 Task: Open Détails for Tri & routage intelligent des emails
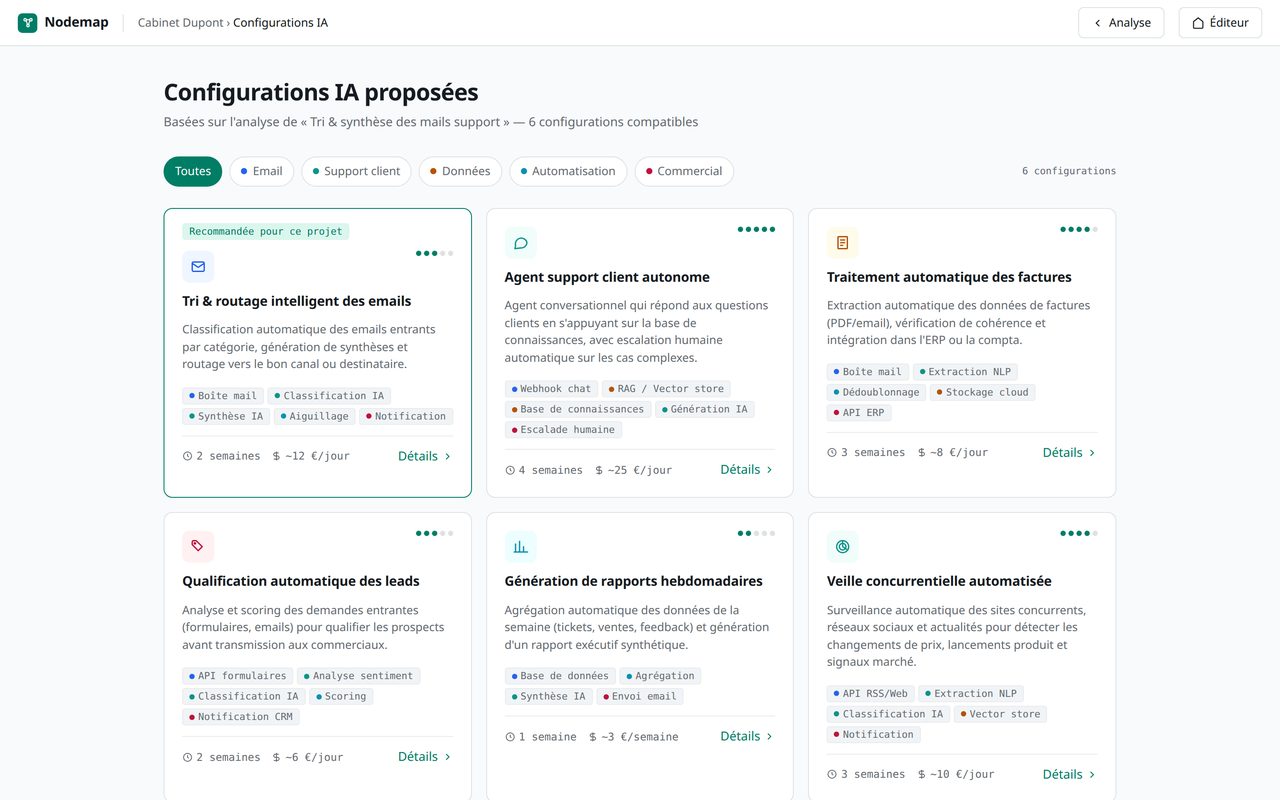tap(425, 456)
